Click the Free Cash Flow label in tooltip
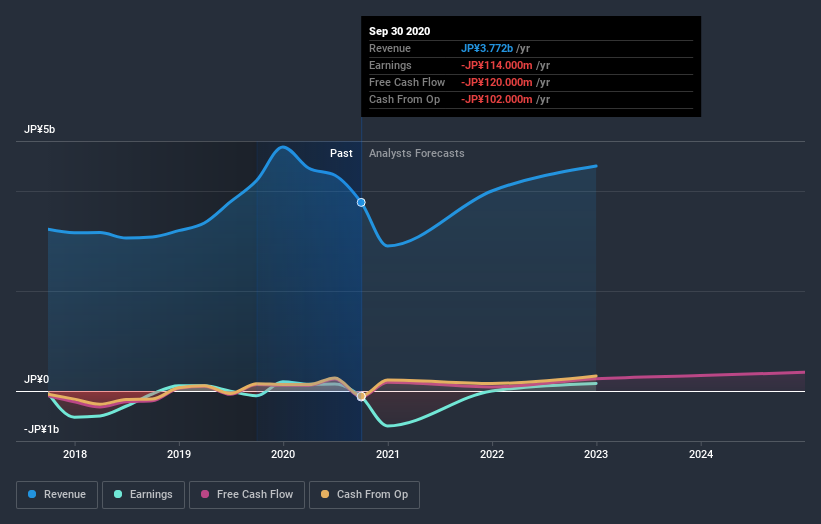Image resolution: width=821 pixels, height=524 pixels. pyautogui.click(x=407, y=82)
